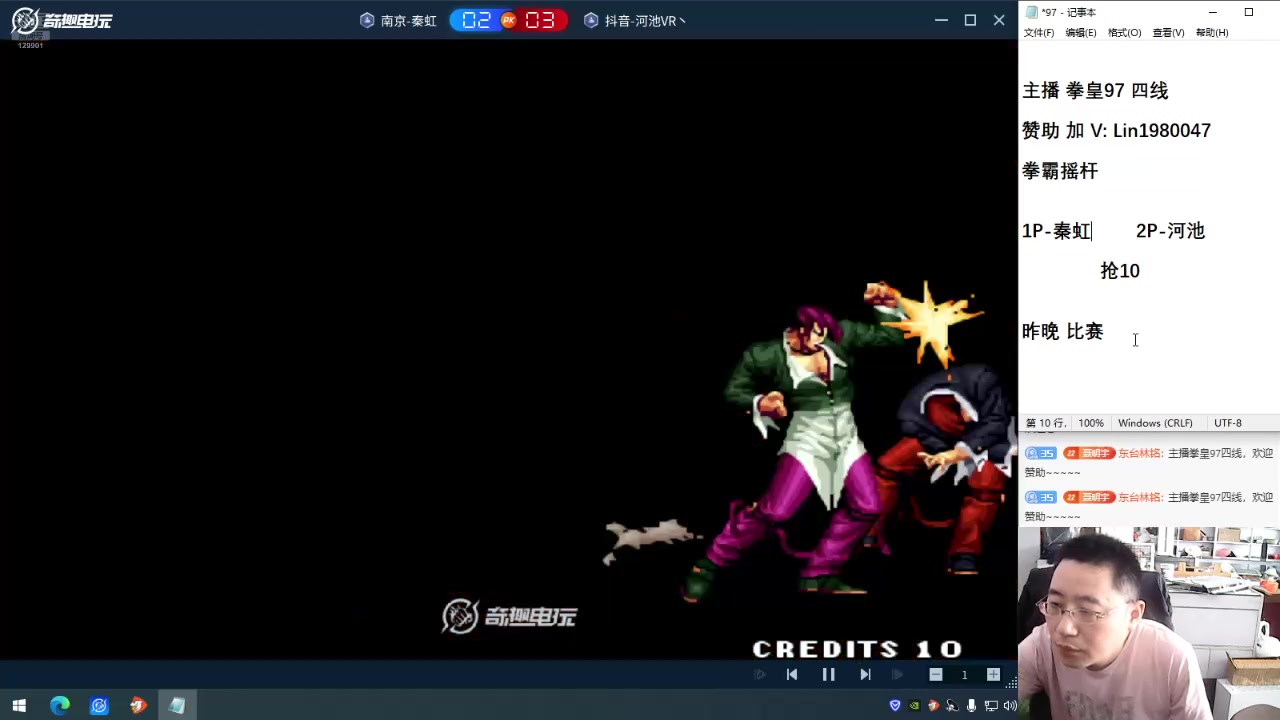Click the level 35 badge in second chat row

coord(1040,497)
